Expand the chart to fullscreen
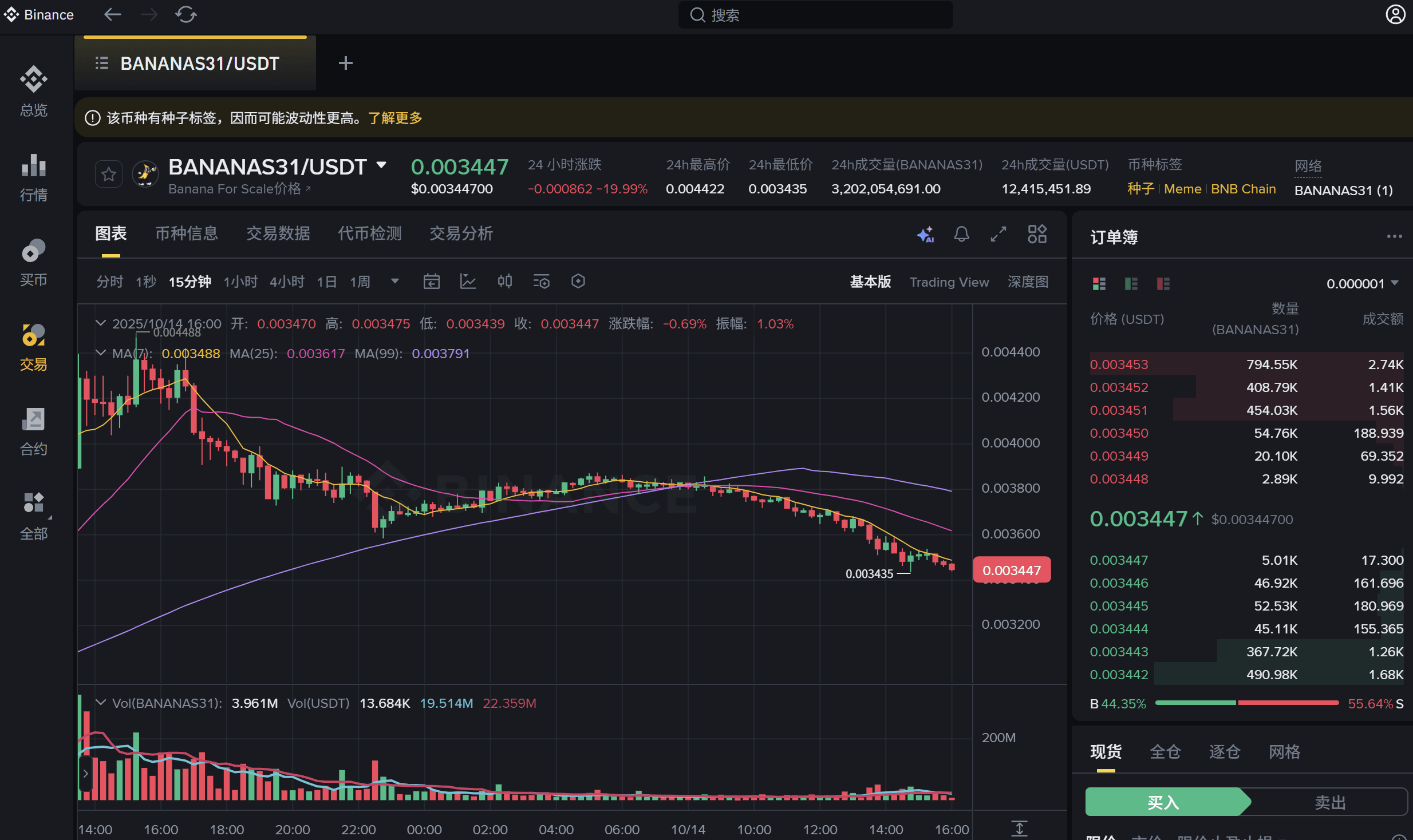The height and width of the screenshot is (840, 1413). [998, 234]
